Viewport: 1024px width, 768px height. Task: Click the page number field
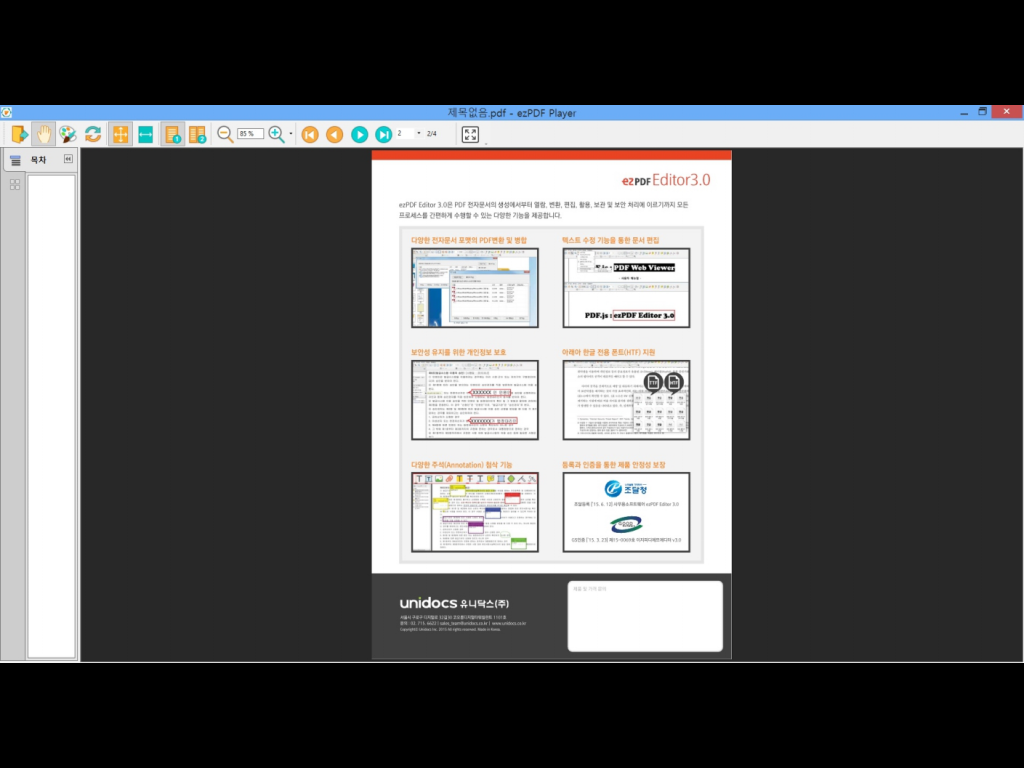pos(405,133)
